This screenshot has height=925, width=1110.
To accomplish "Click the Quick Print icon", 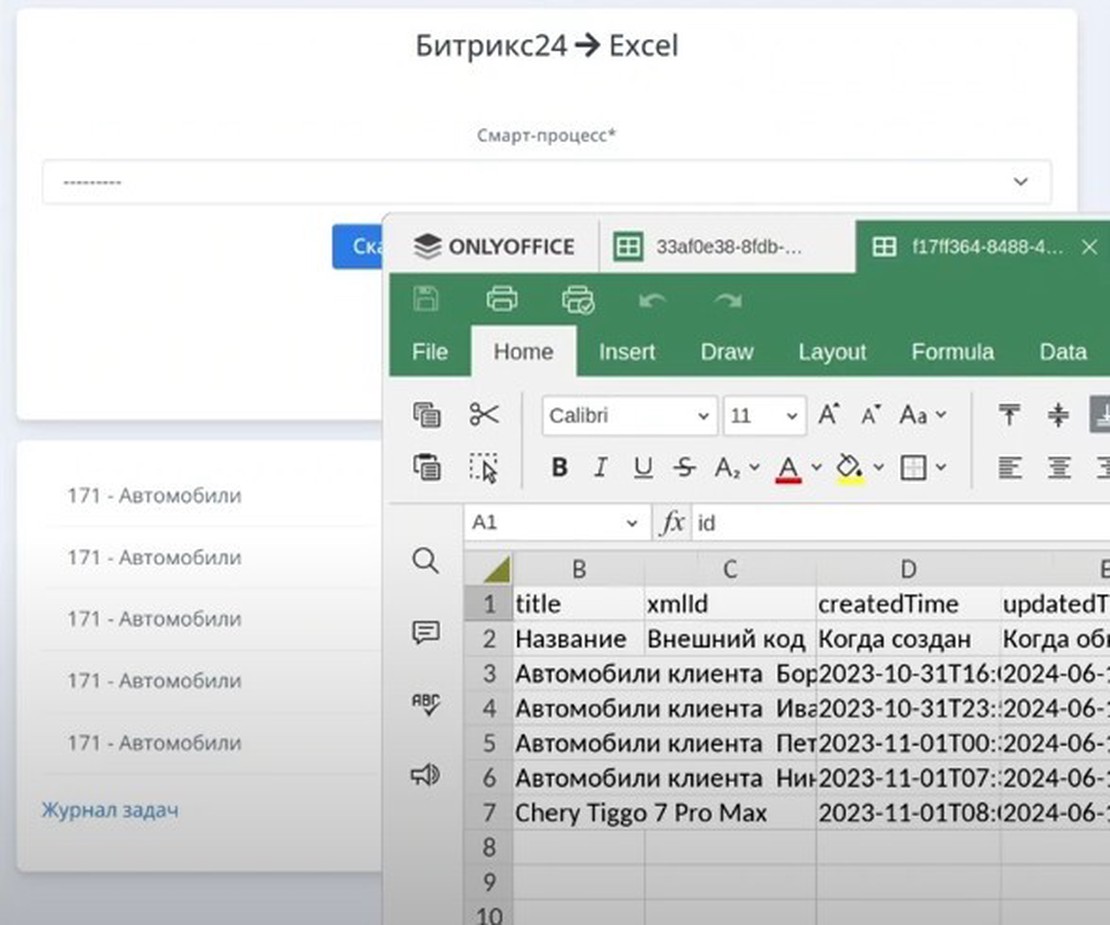I will pos(578,299).
